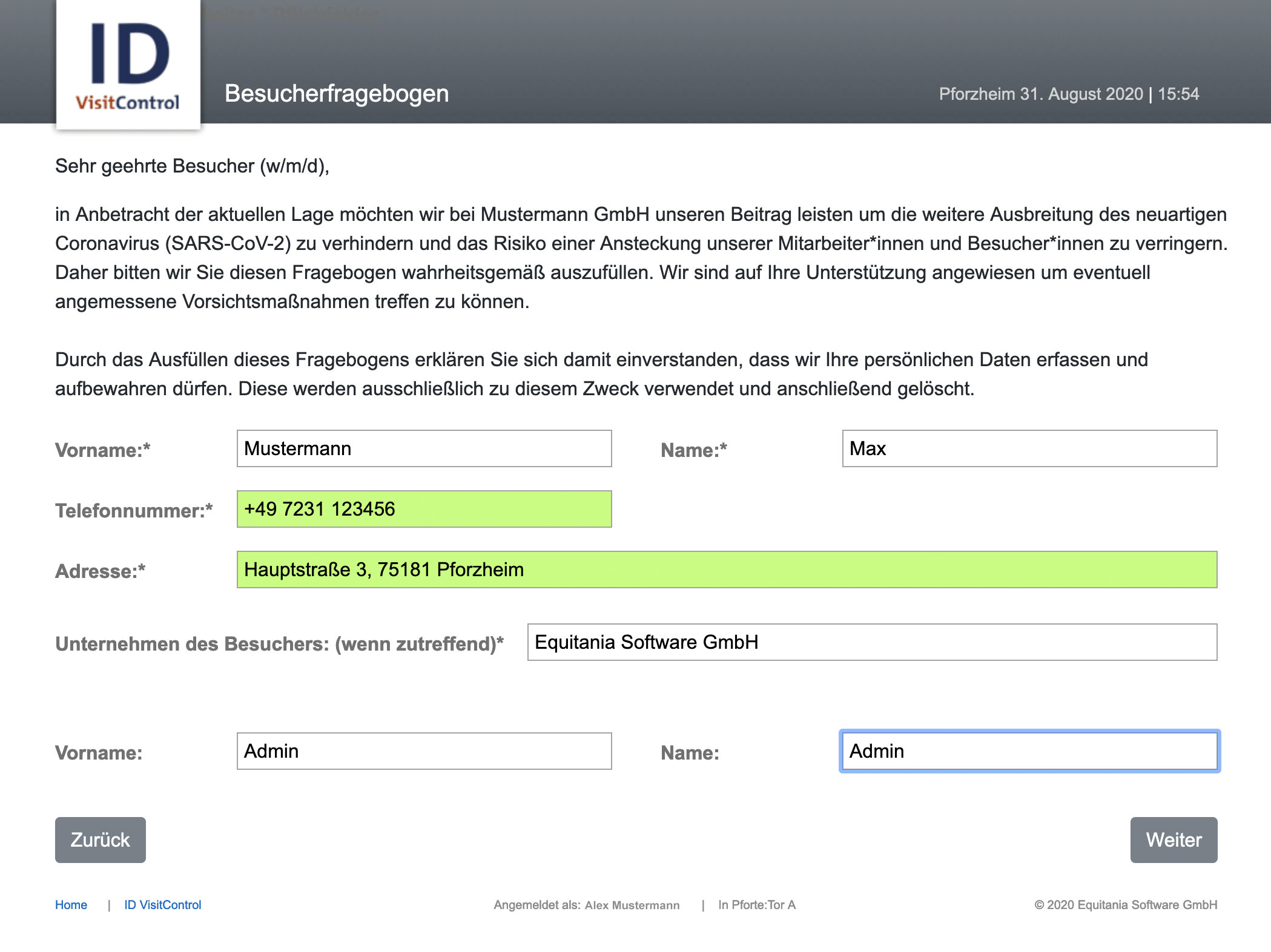Image resolution: width=1271 pixels, height=952 pixels.
Task: Click the visitor Name field containing Max
Action: 1029,448
